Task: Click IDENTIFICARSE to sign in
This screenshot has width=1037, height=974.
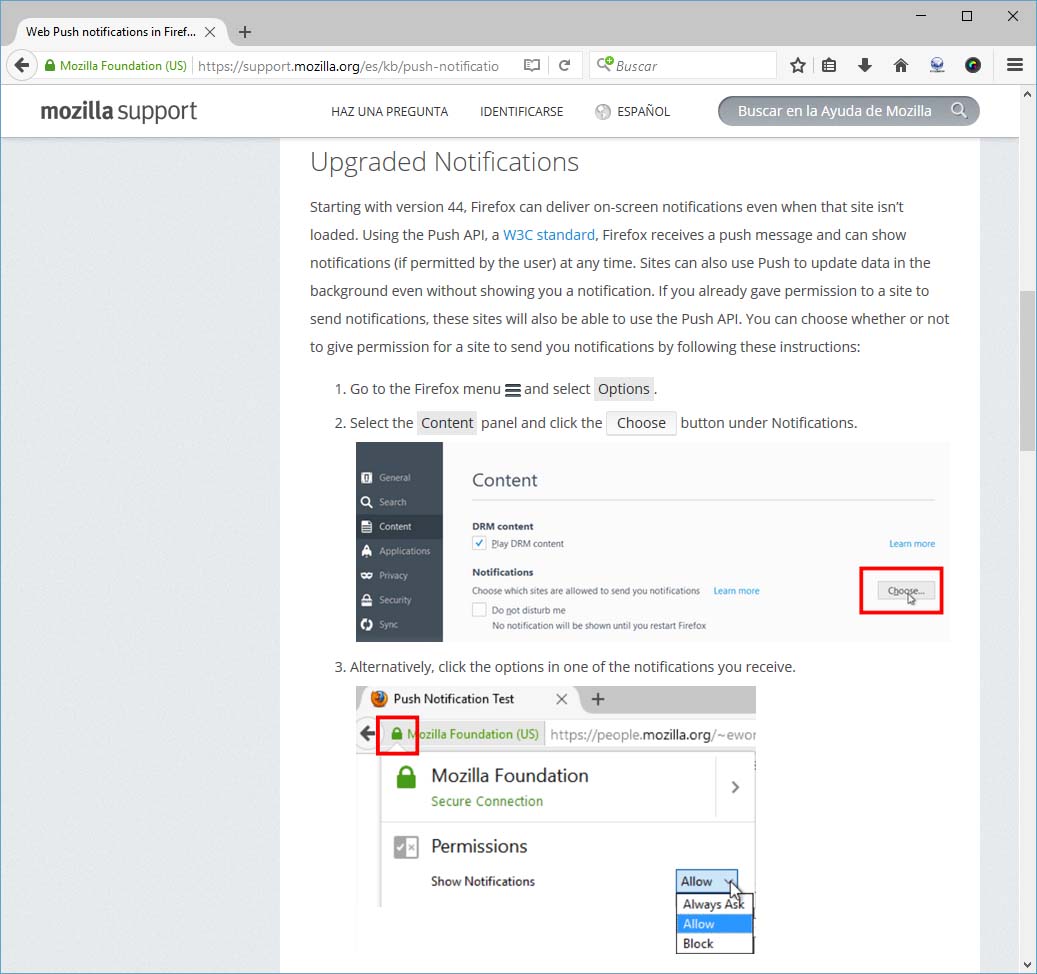Action: (x=521, y=112)
